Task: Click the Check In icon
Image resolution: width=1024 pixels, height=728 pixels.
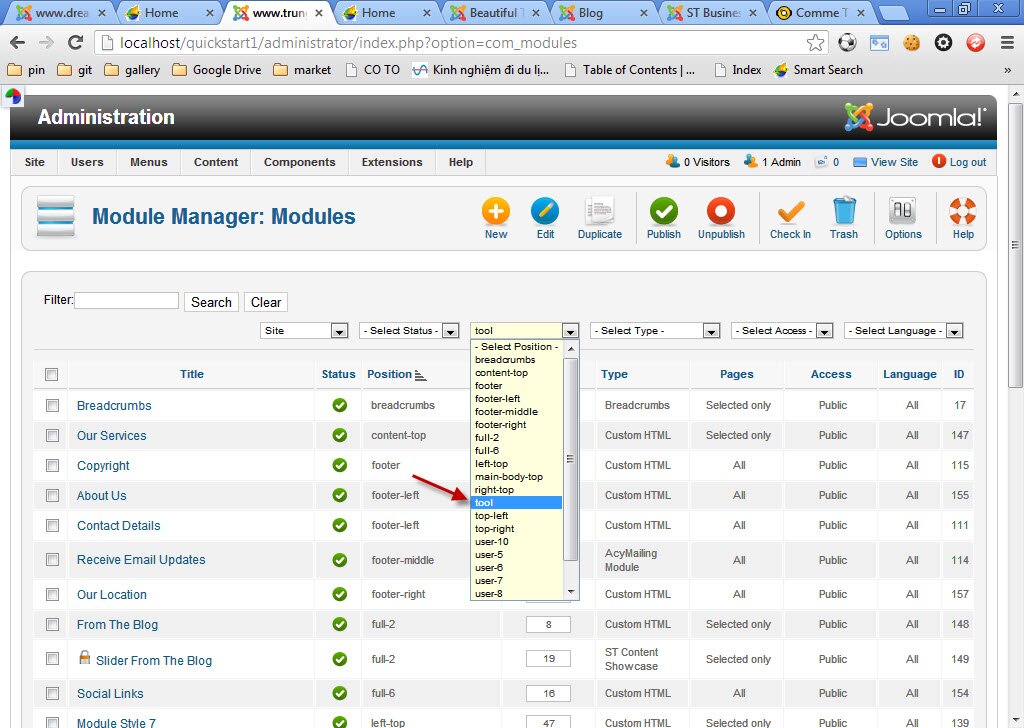Action: pyautogui.click(x=790, y=212)
